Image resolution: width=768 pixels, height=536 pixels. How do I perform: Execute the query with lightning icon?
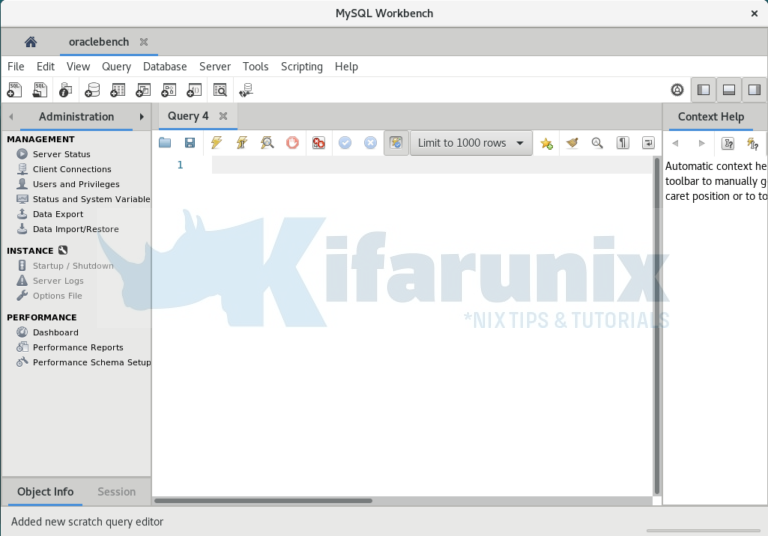pos(216,143)
